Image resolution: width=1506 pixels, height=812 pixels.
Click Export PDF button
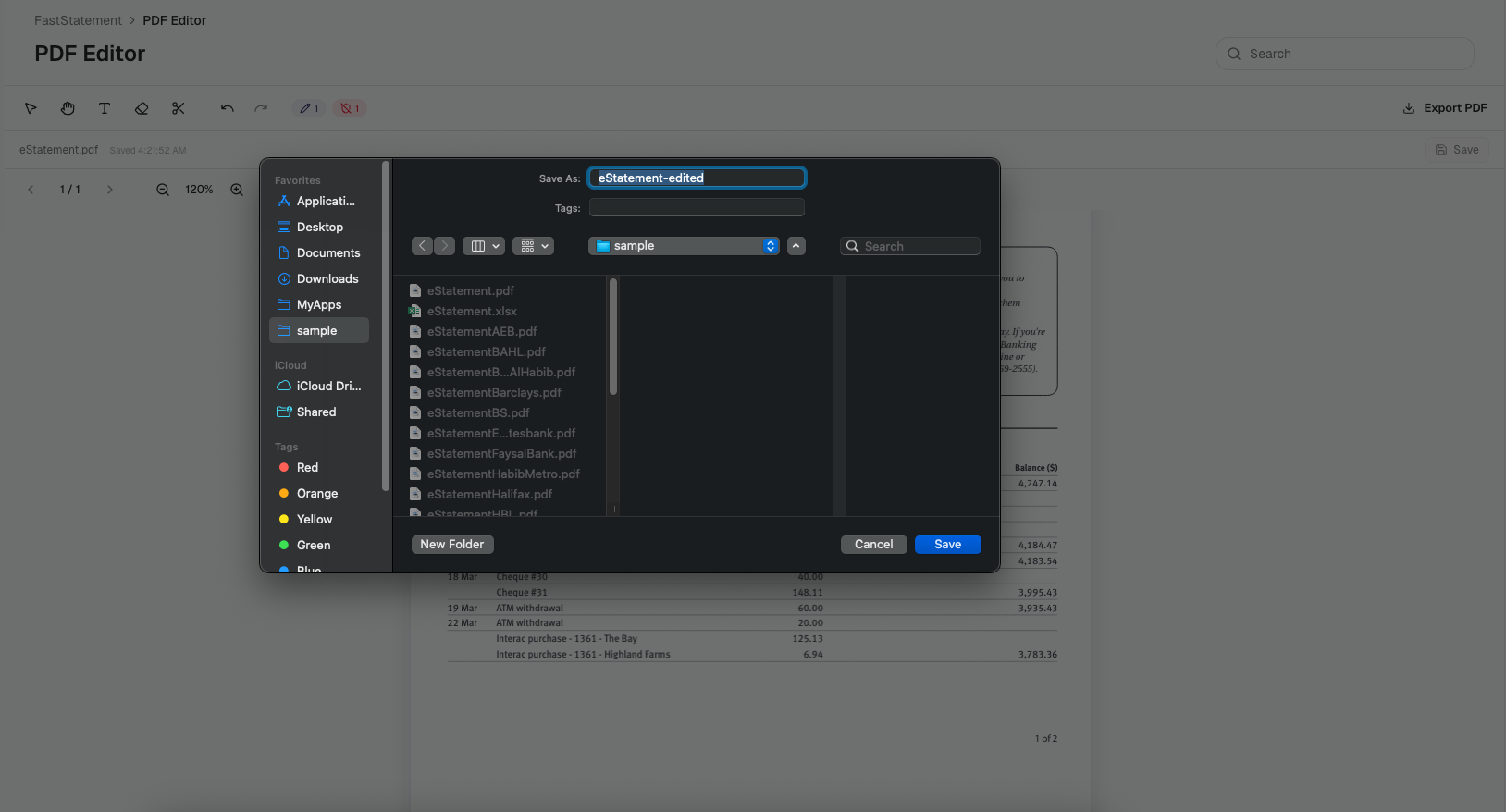point(1445,108)
